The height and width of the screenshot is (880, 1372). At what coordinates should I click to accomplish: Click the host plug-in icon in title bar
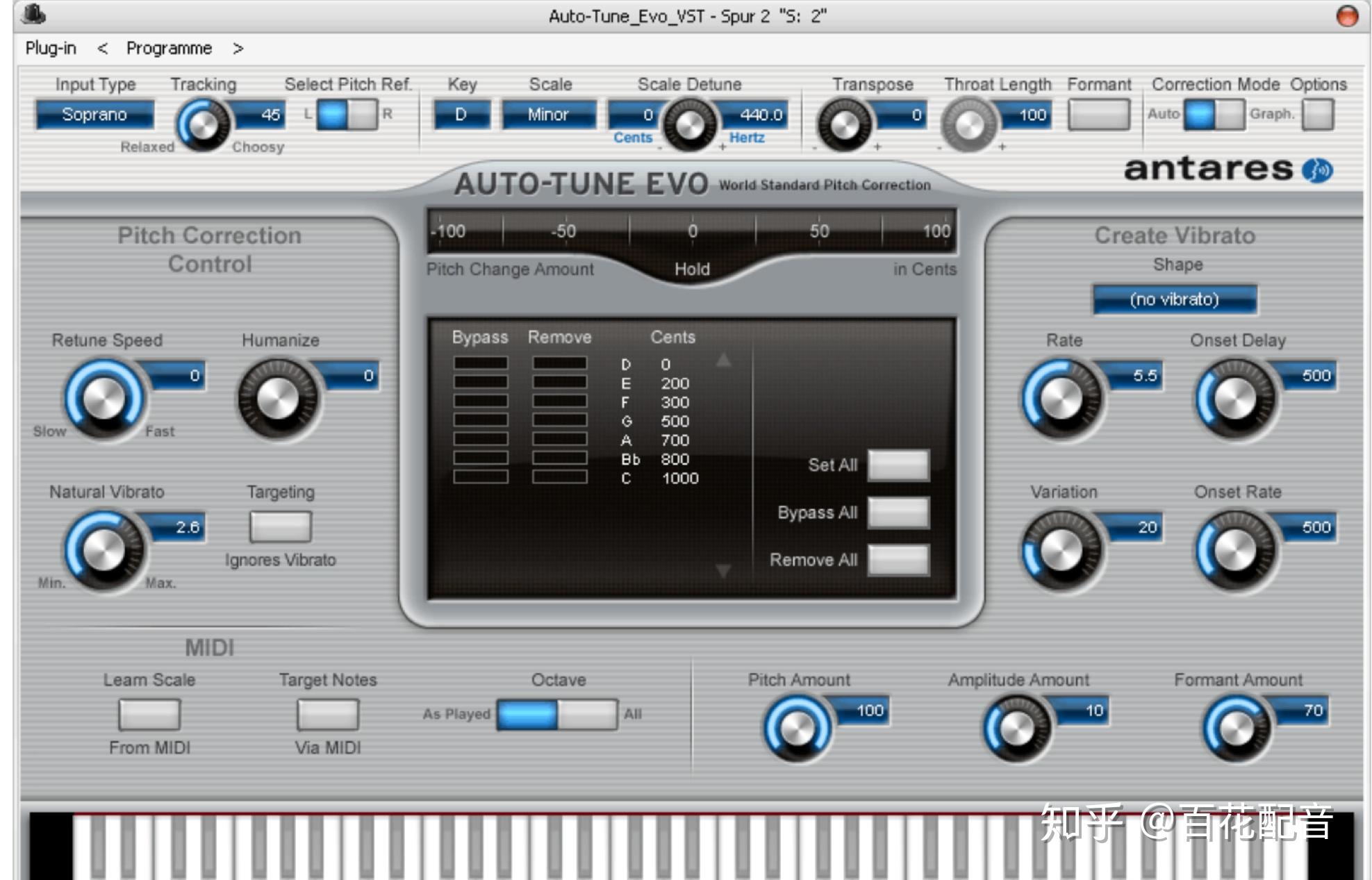pyautogui.click(x=33, y=13)
